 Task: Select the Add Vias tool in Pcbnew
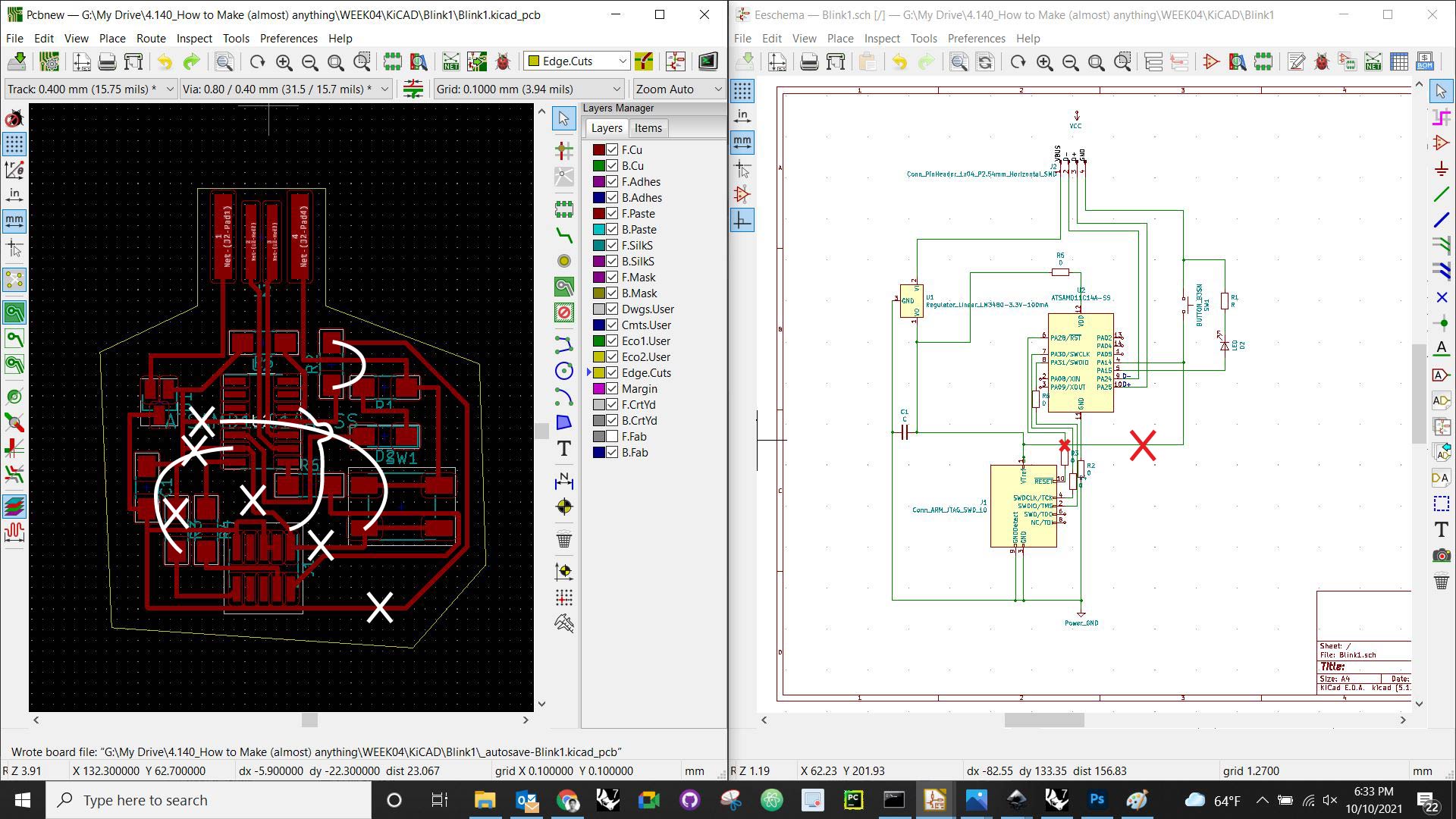[x=563, y=261]
